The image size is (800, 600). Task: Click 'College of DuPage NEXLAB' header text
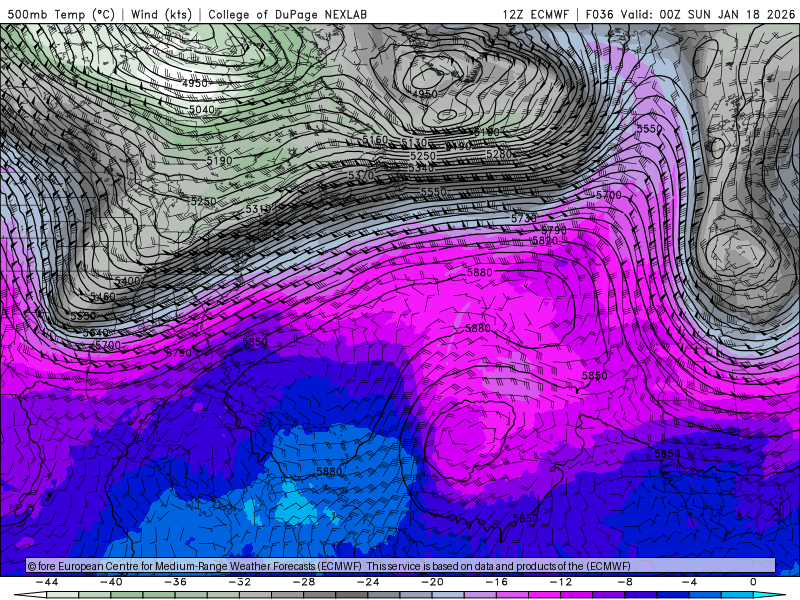click(287, 14)
